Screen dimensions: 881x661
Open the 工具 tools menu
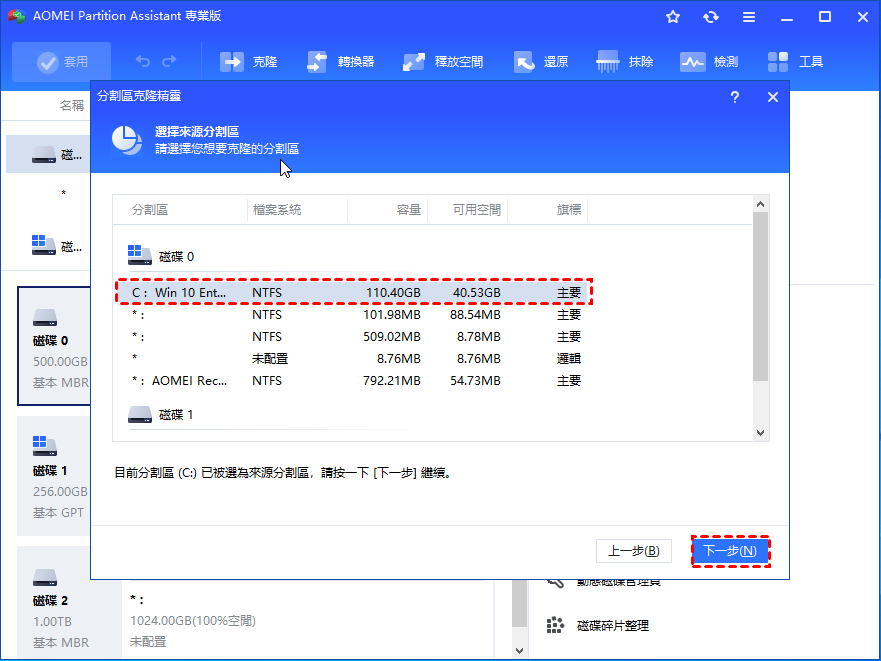(795, 62)
